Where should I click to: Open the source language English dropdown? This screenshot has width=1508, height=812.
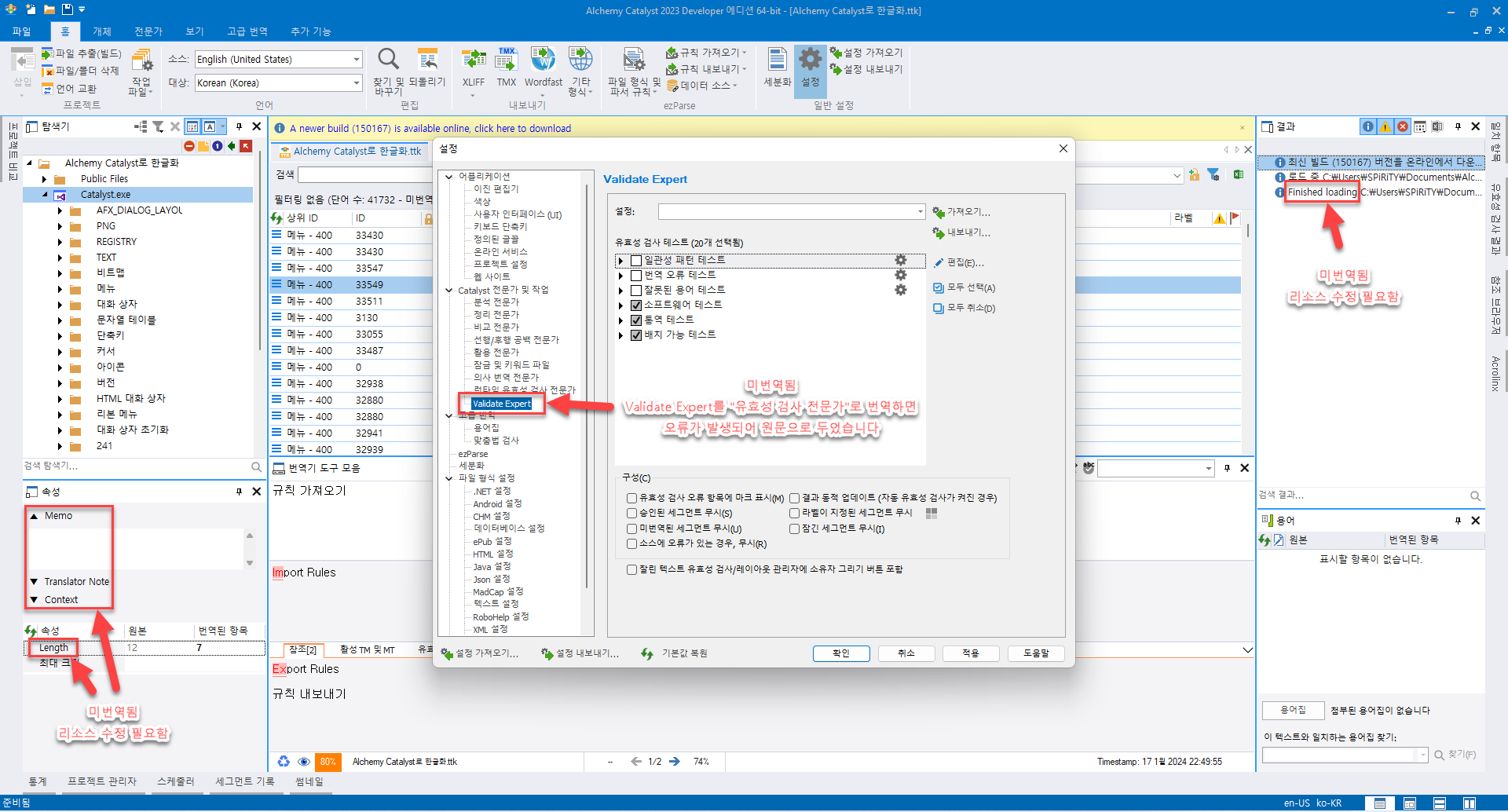tap(357, 60)
